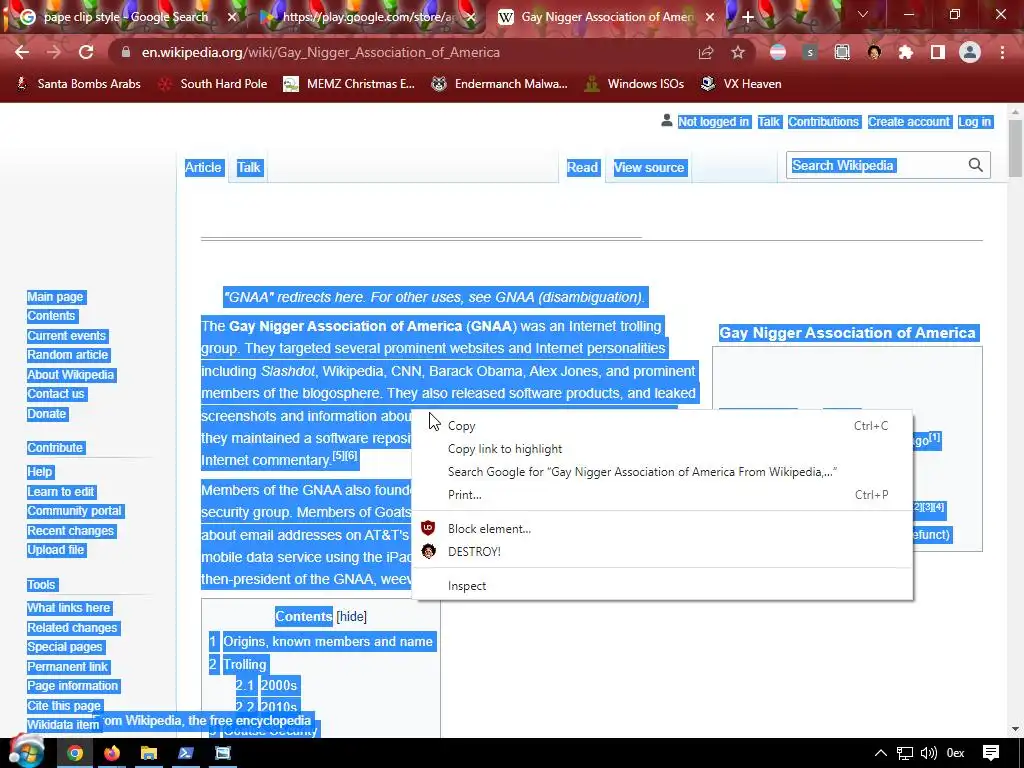The height and width of the screenshot is (768, 1024).
Task: Open the Endermanch Malwa... bookmark
Action: (500, 84)
